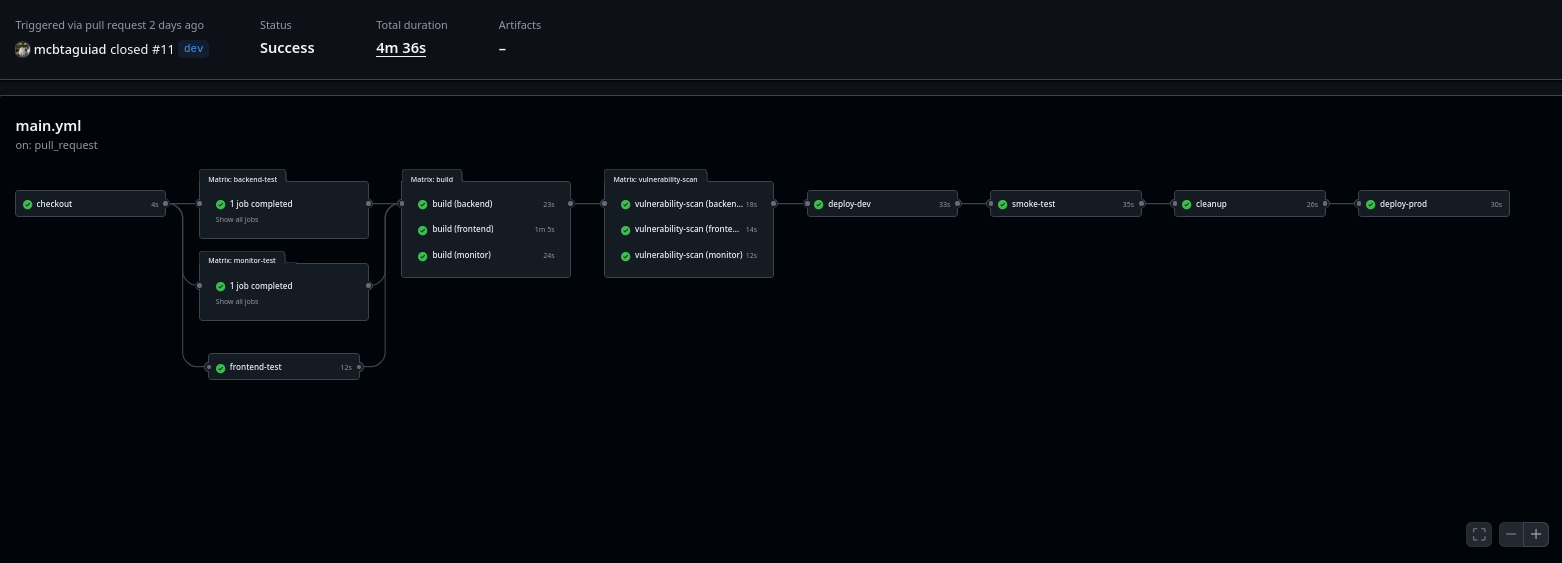The image size is (1562, 563).
Task: Open the deploy-dev job
Action: (883, 204)
